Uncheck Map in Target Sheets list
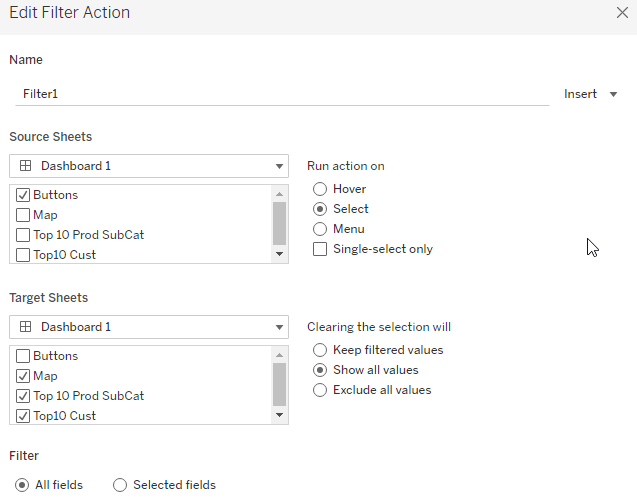The image size is (637, 500). 23,376
